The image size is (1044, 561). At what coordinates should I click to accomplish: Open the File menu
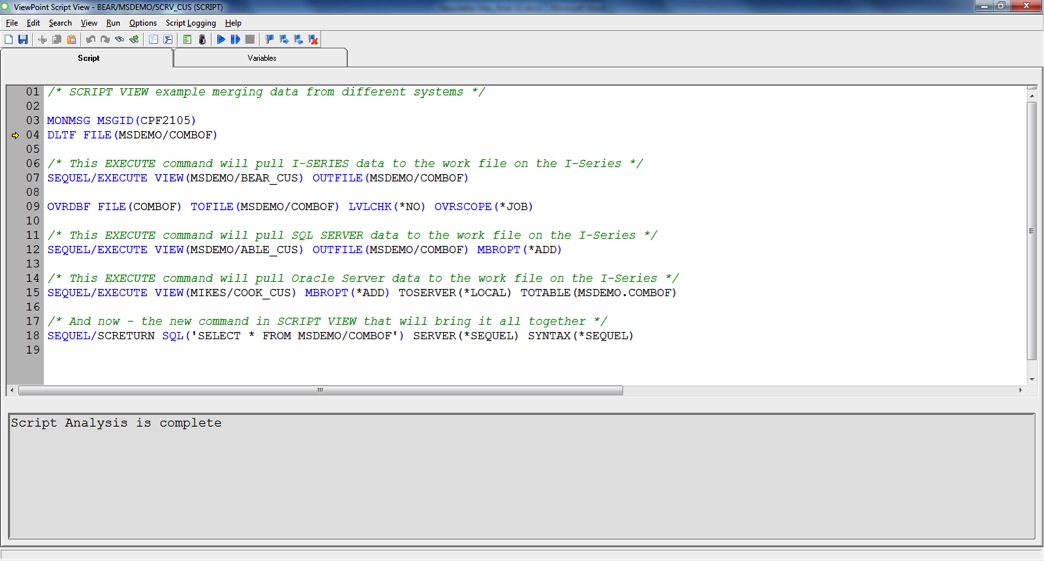[12, 23]
